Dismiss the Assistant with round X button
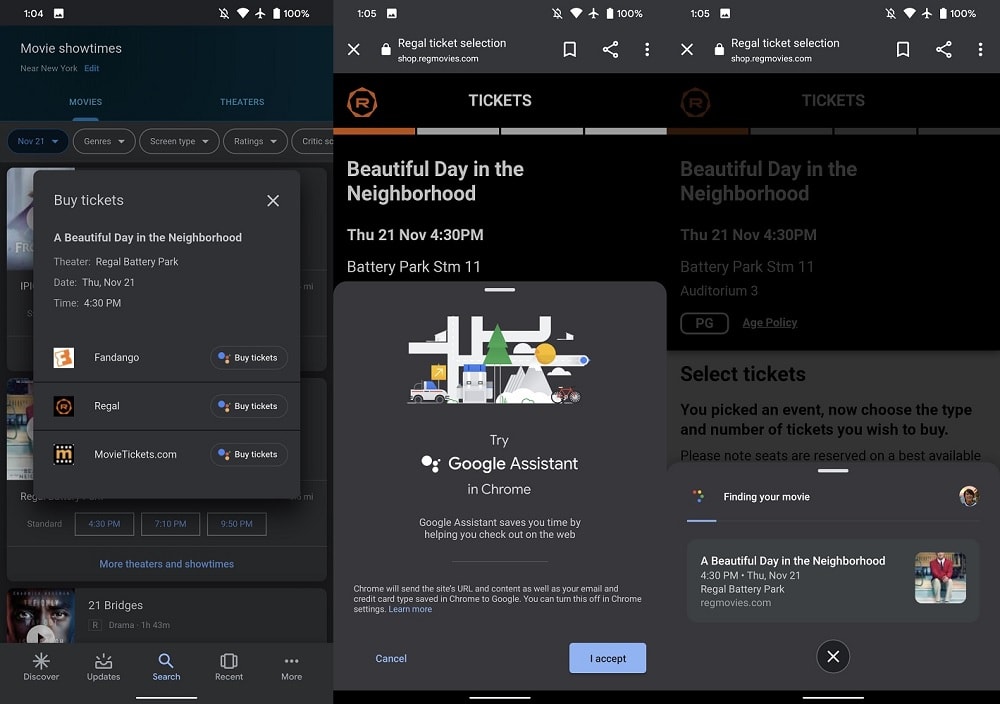 click(833, 657)
